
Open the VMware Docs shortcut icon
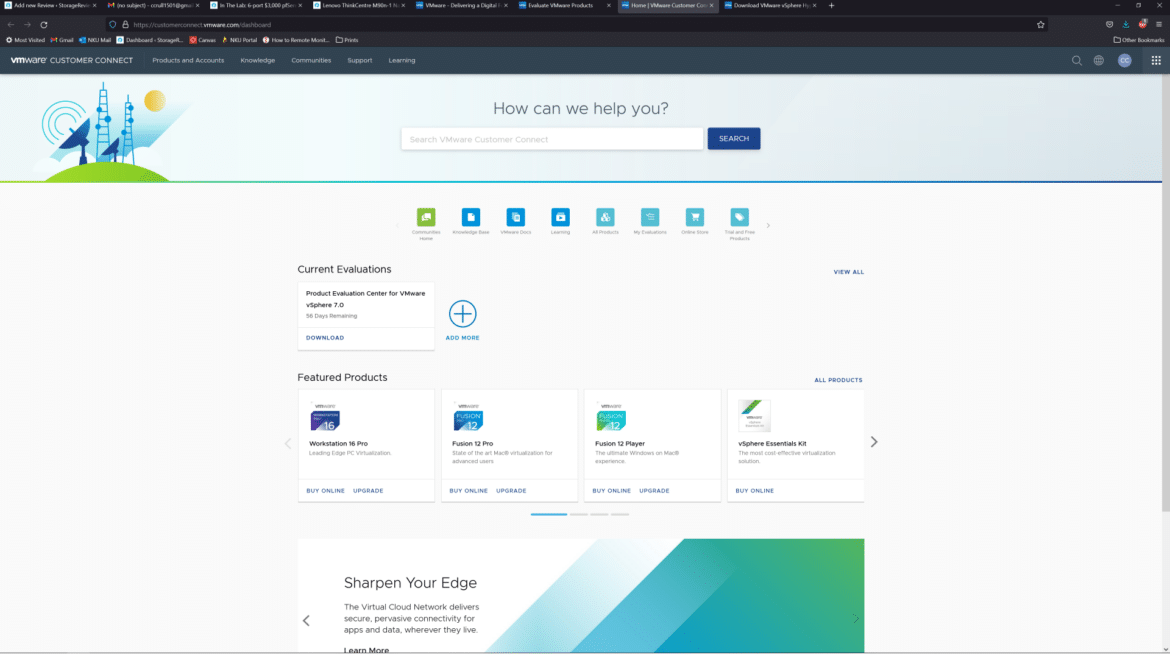click(516, 217)
